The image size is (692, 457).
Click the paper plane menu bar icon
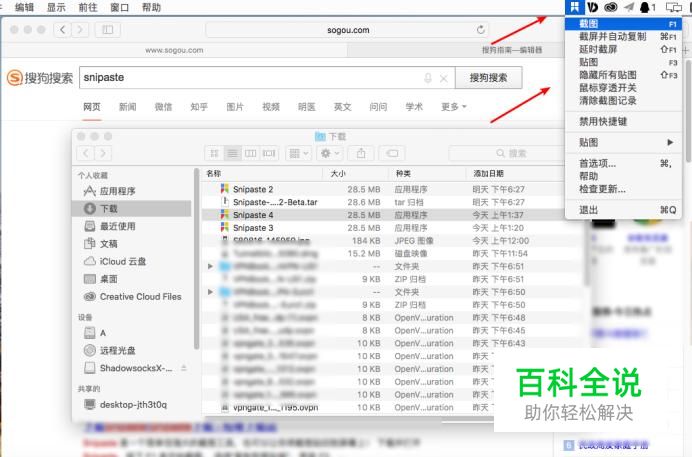coord(629,7)
